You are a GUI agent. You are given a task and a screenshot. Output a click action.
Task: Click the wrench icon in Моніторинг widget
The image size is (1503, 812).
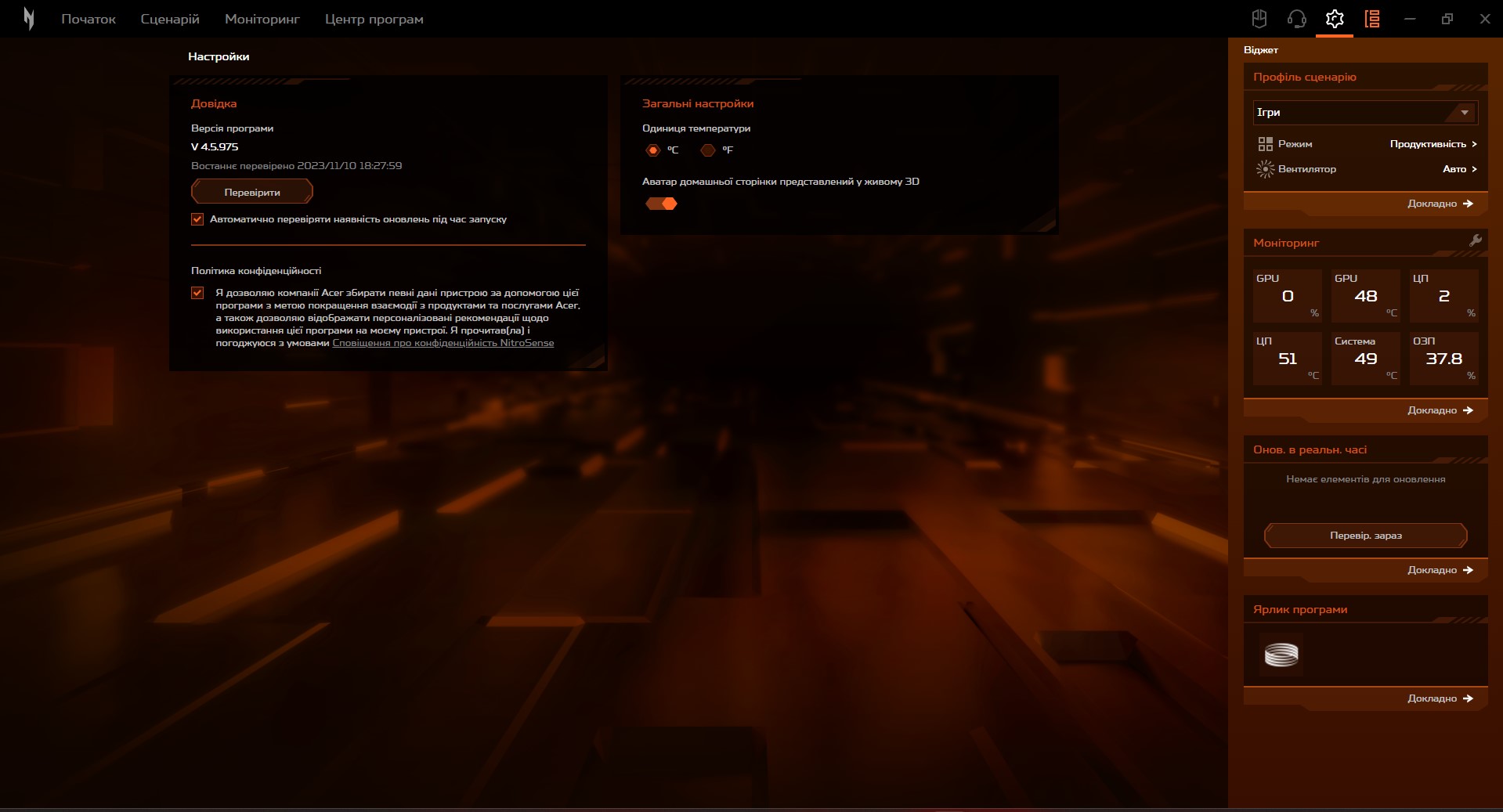pos(1476,241)
